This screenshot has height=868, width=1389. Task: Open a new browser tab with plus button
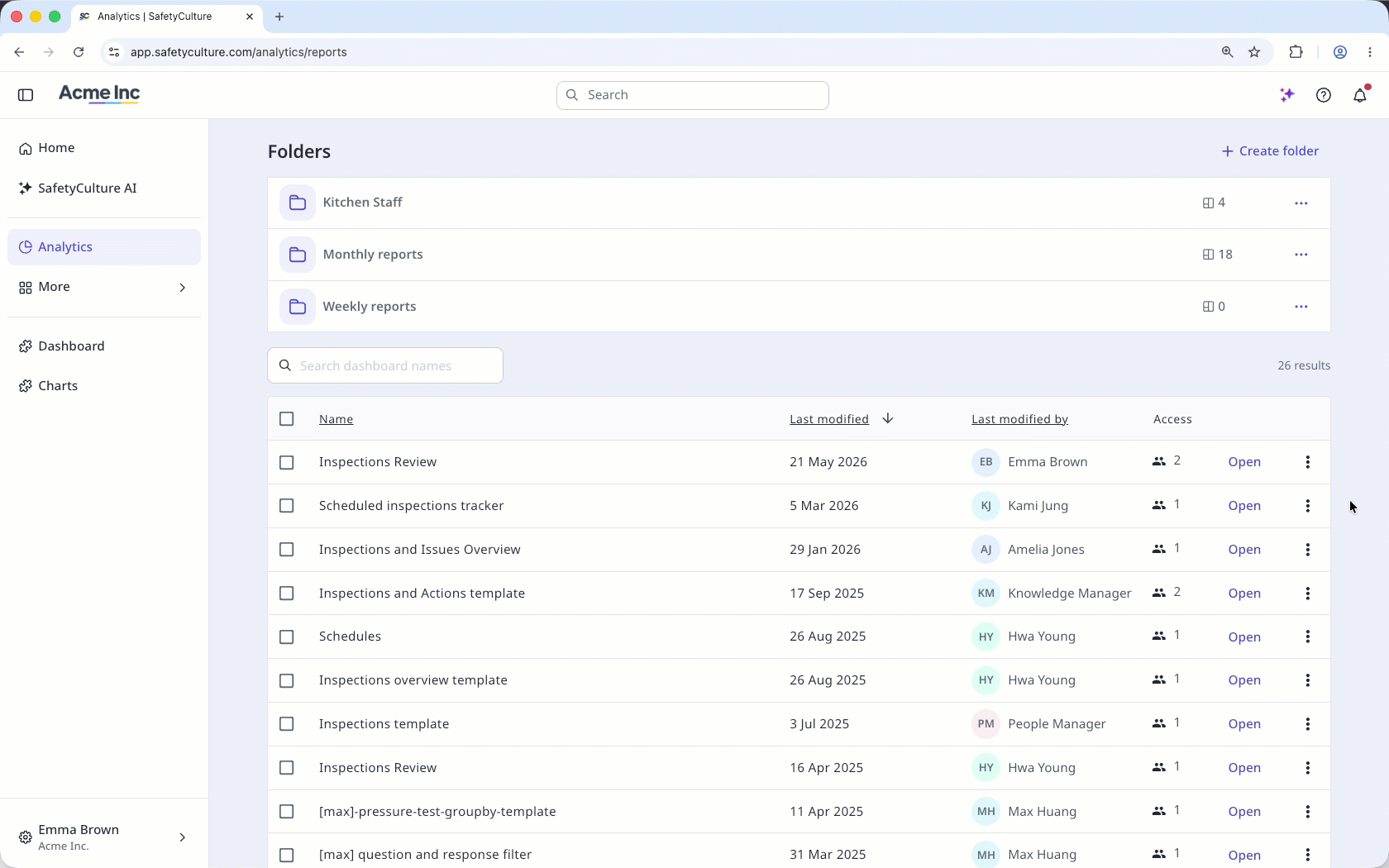[x=279, y=17]
